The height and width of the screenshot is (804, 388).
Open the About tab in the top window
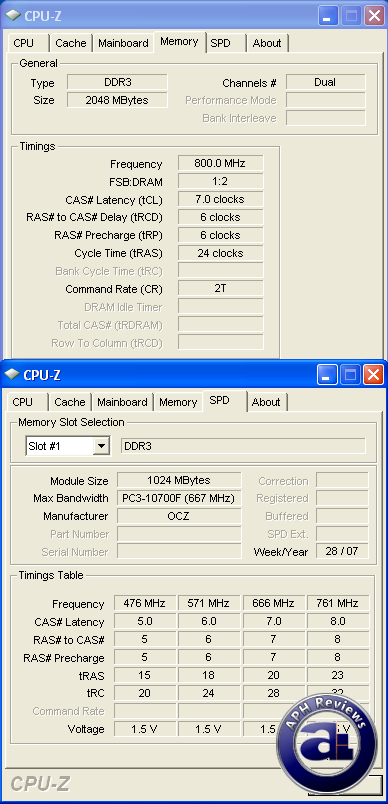click(x=267, y=43)
